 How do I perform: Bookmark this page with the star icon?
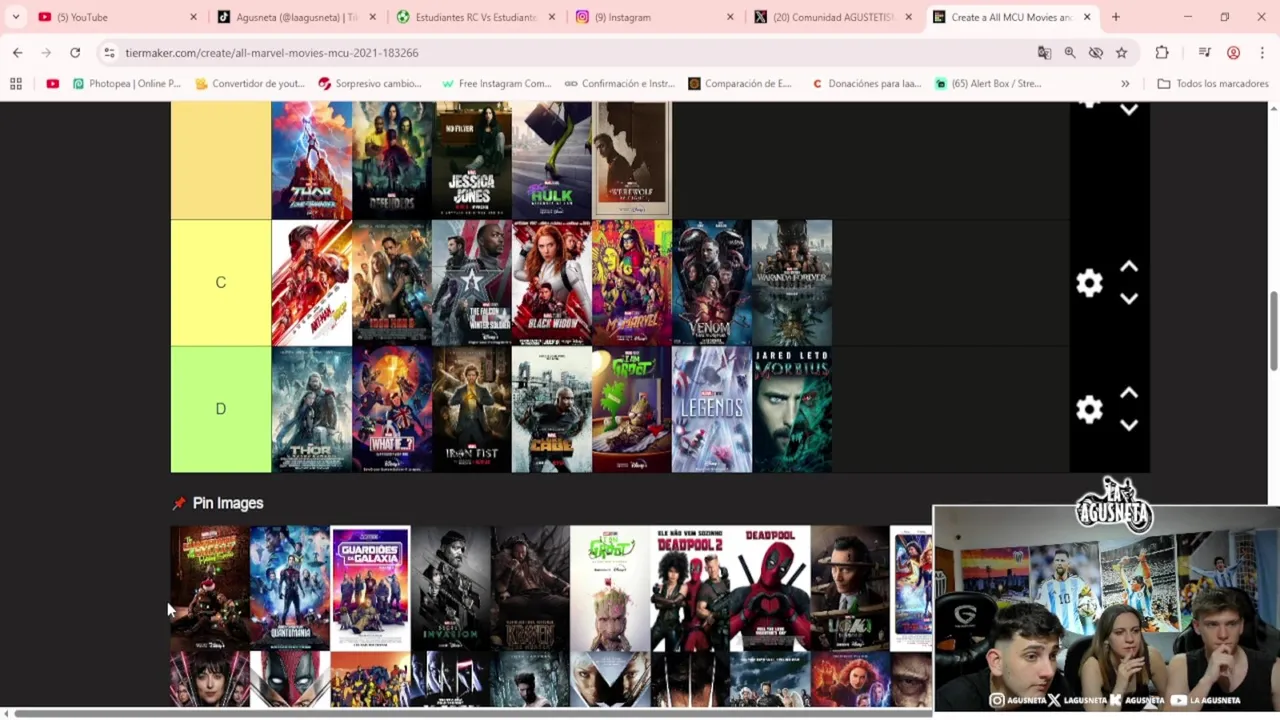1122,52
